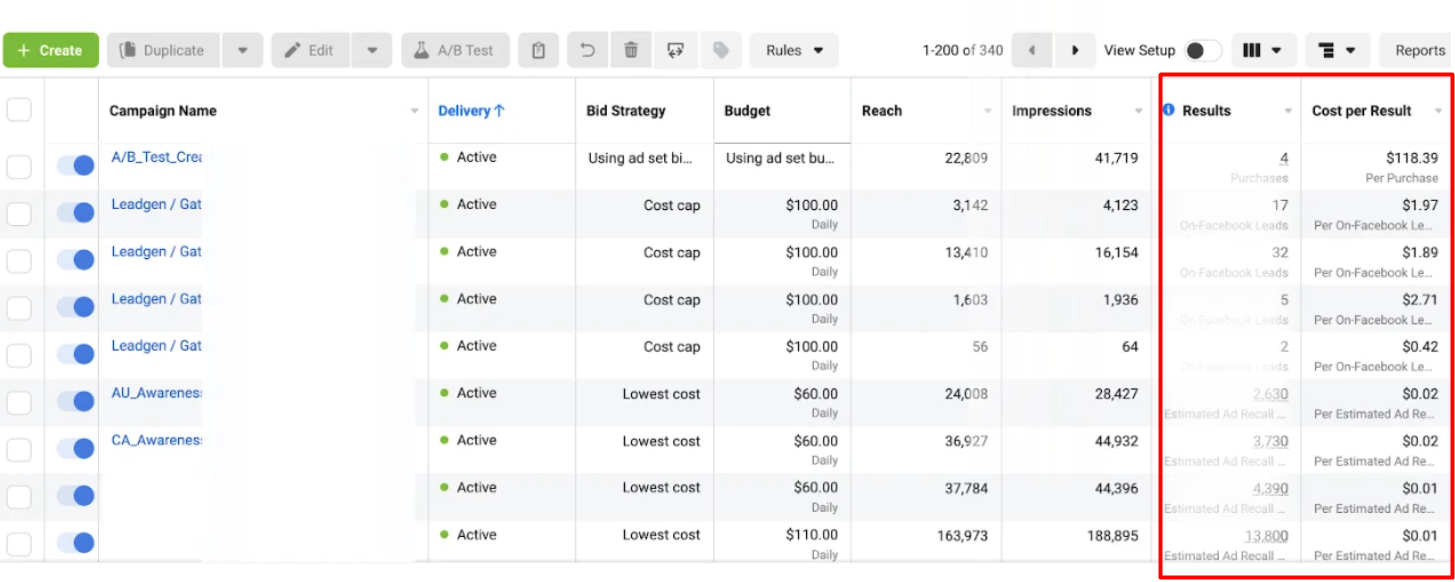
Task: Go to next page of campaigns
Action: point(1075,50)
